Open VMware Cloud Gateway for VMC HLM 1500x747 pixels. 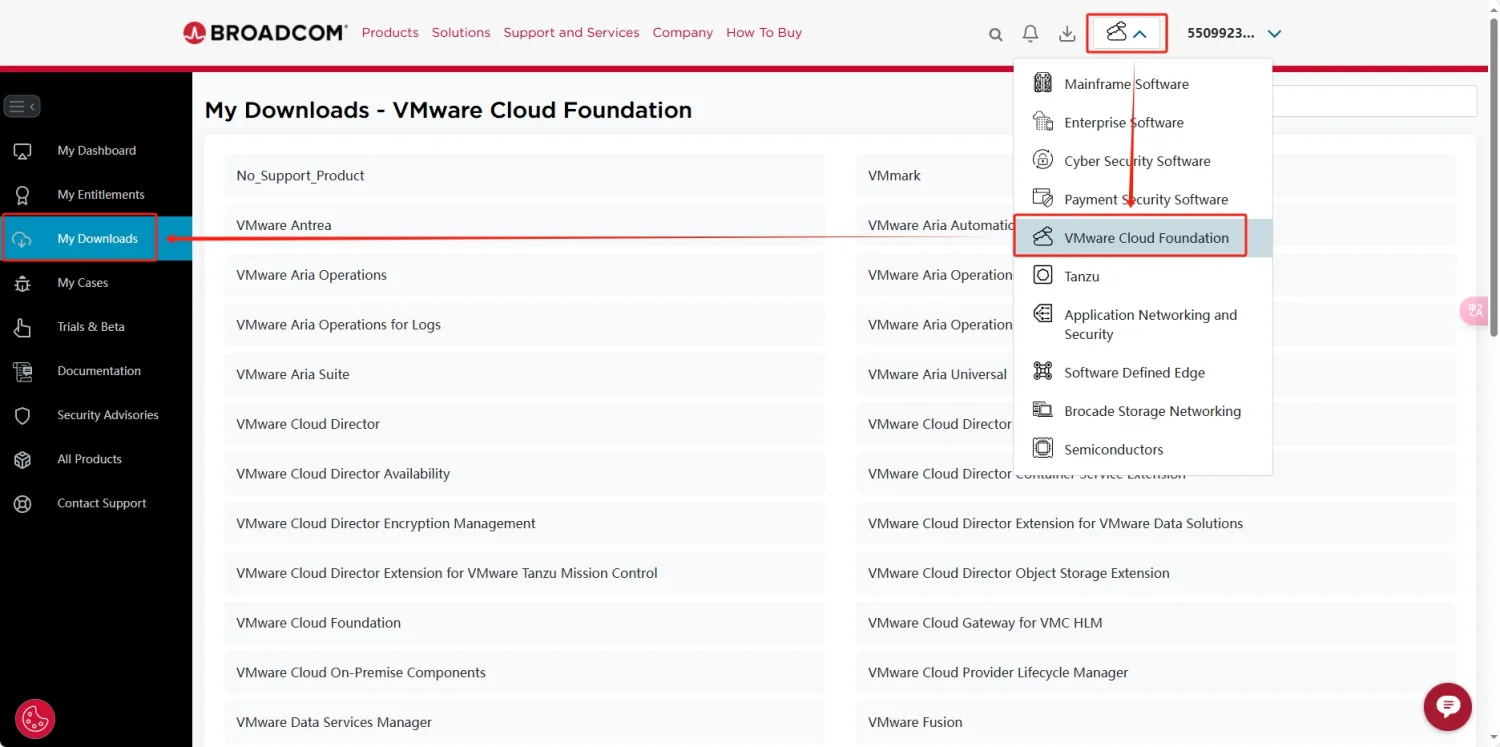pyautogui.click(x=1156, y=623)
